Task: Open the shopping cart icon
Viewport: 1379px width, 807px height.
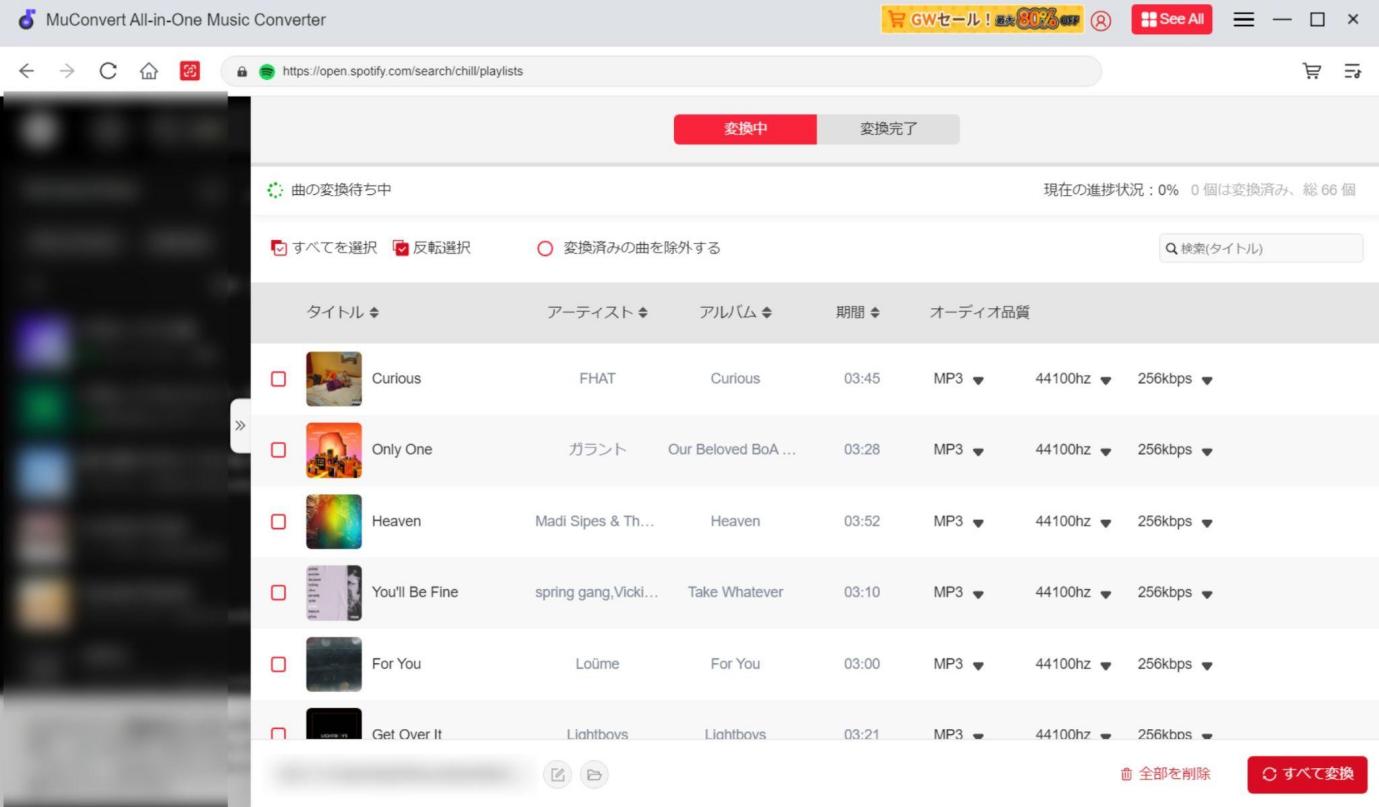Action: 1311,71
